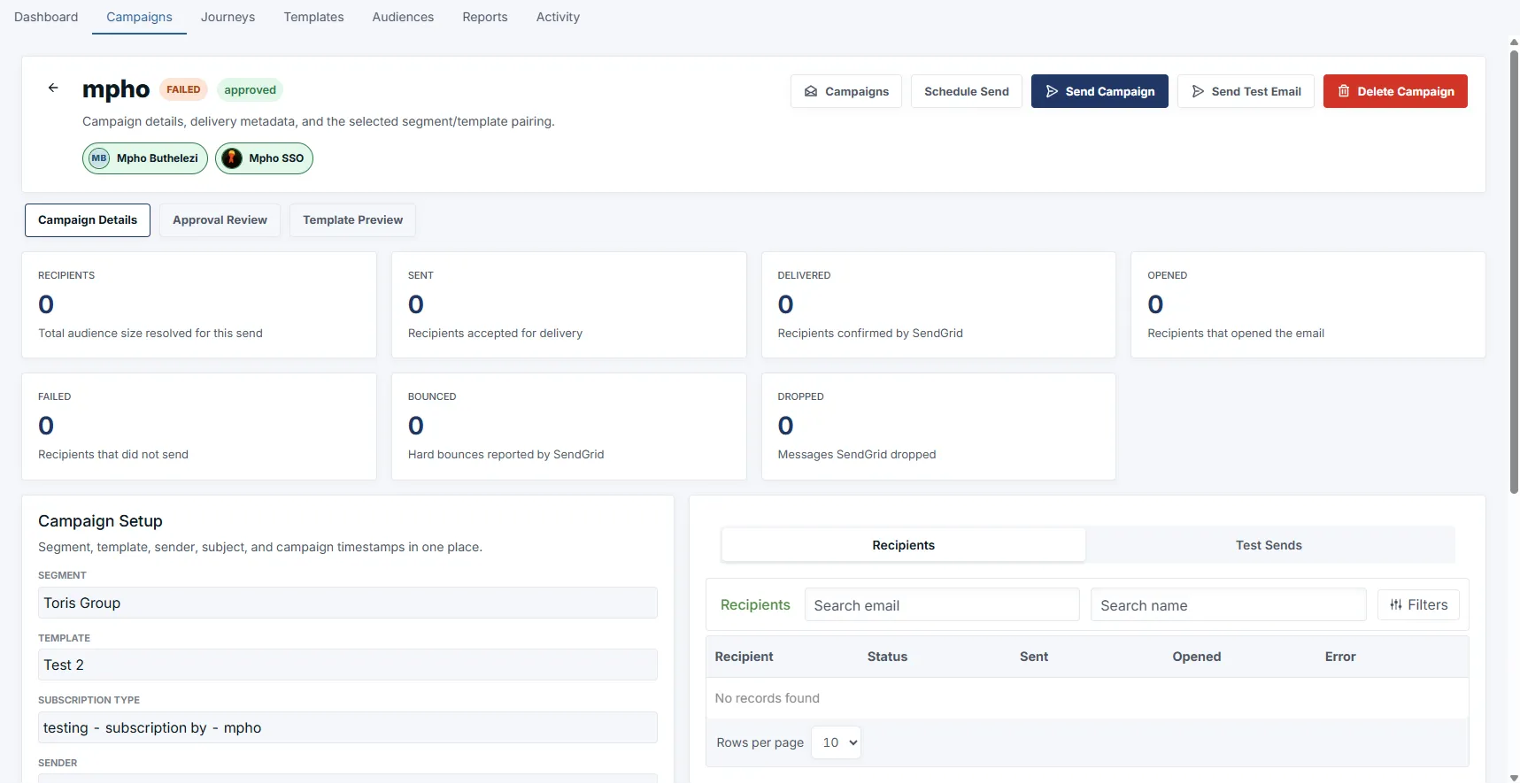The height and width of the screenshot is (784, 1520).
Task: Open the Templates nav item
Action: (x=313, y=17)
